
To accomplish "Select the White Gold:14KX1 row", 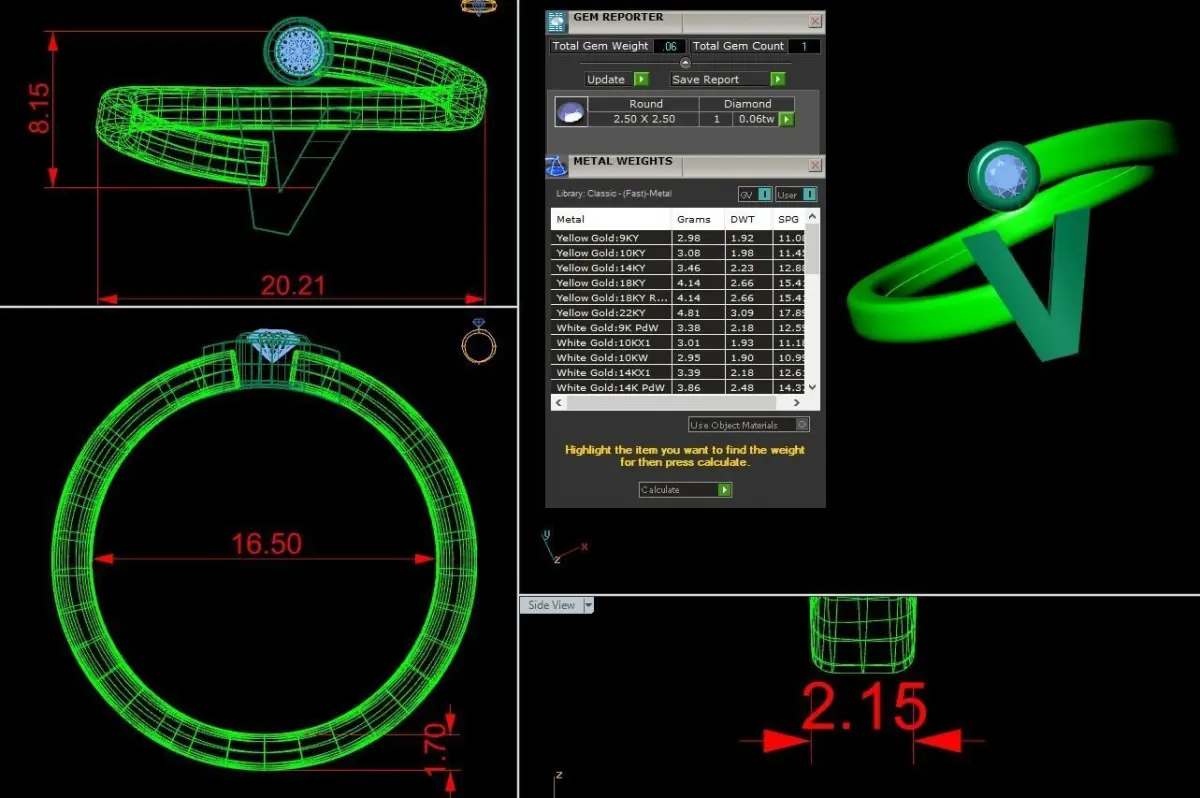I will click(x=678, y=373).
